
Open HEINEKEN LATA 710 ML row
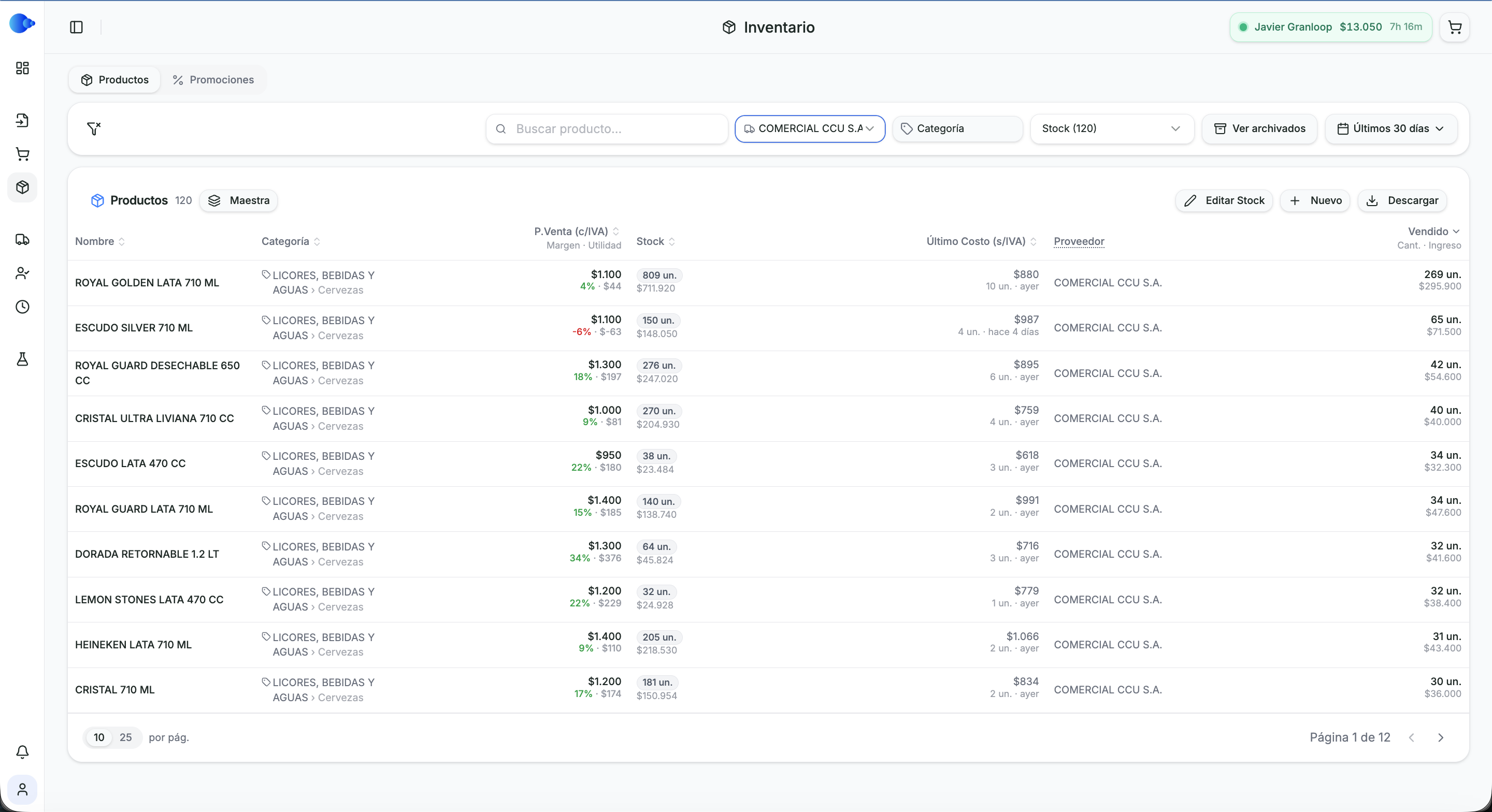tap(768, 645)
